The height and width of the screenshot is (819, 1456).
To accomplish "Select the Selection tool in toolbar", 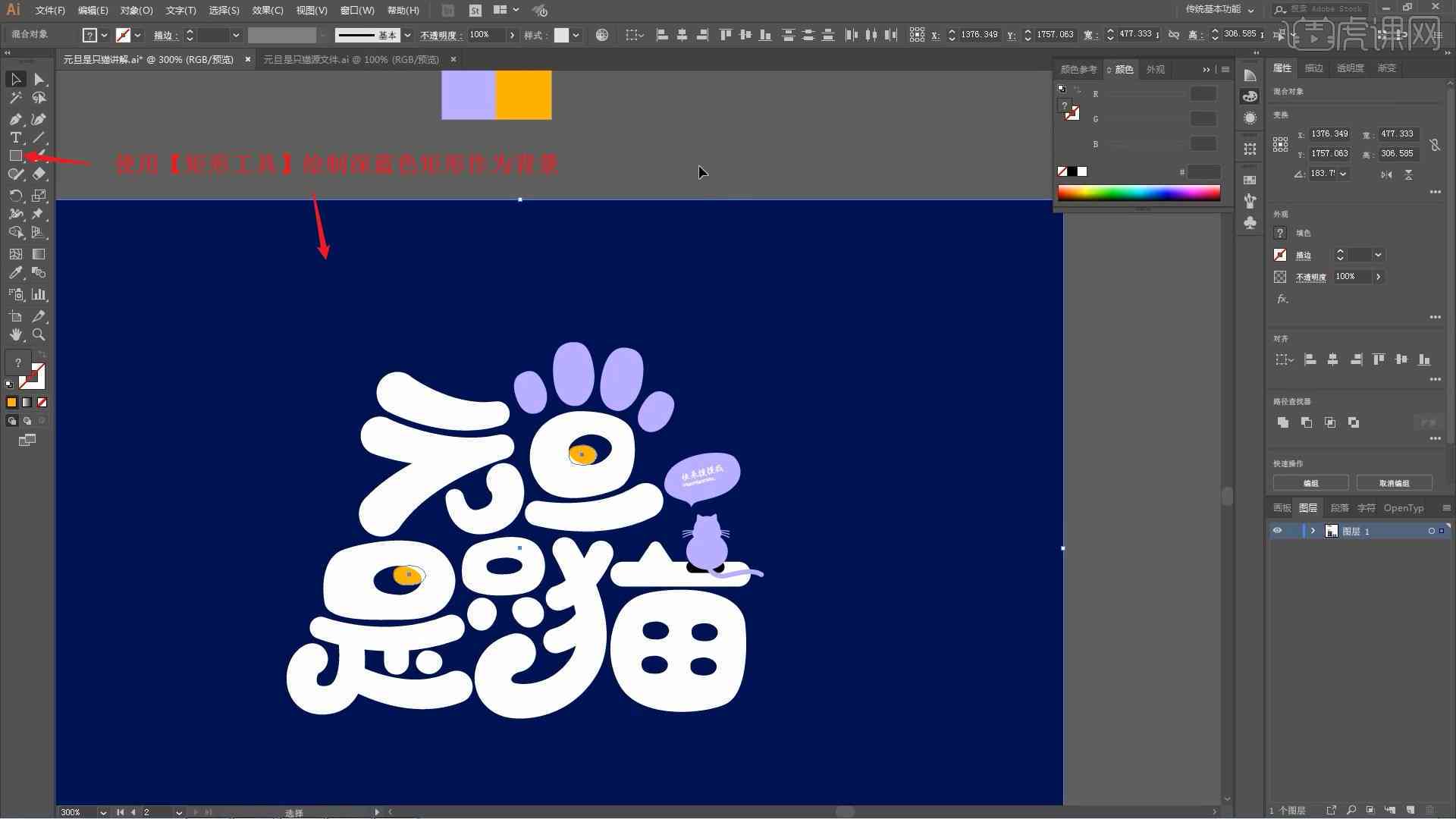I will pyautogui.click(x=14, y=79).
